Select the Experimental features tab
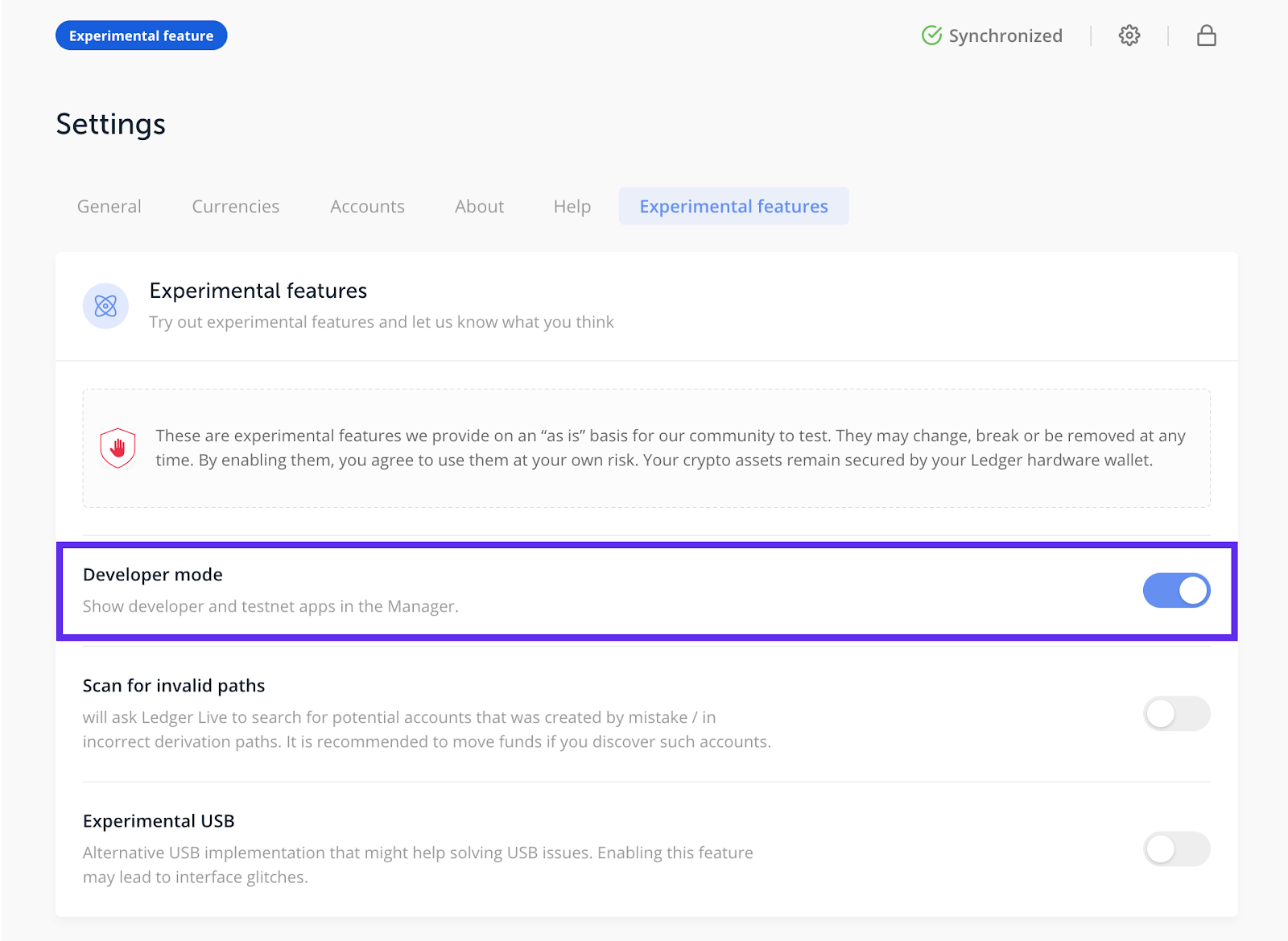The width and height of the screenshot is (1288, 941). pos(733,206)
